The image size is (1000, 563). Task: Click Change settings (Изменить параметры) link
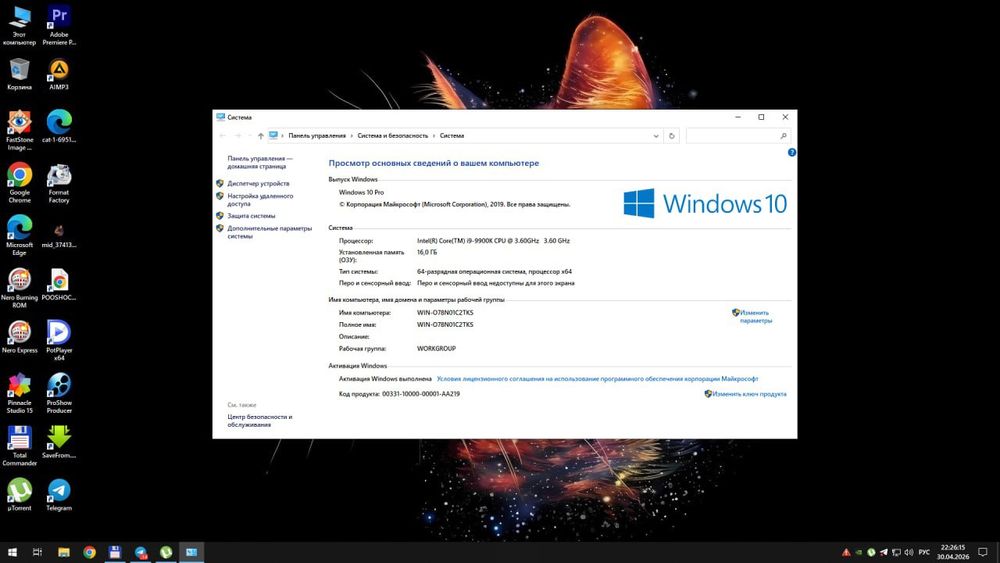pyautogui.click(x=755, y=317)
